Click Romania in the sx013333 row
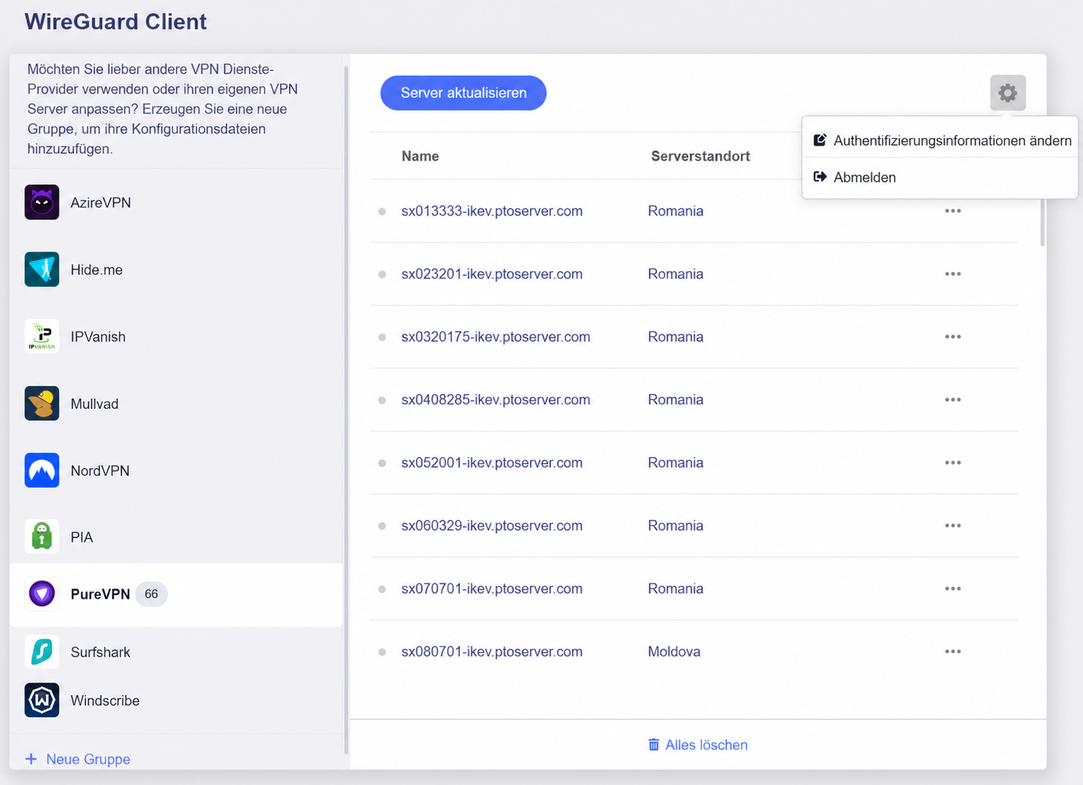1083x785 pixels. [x=675, y=211]
